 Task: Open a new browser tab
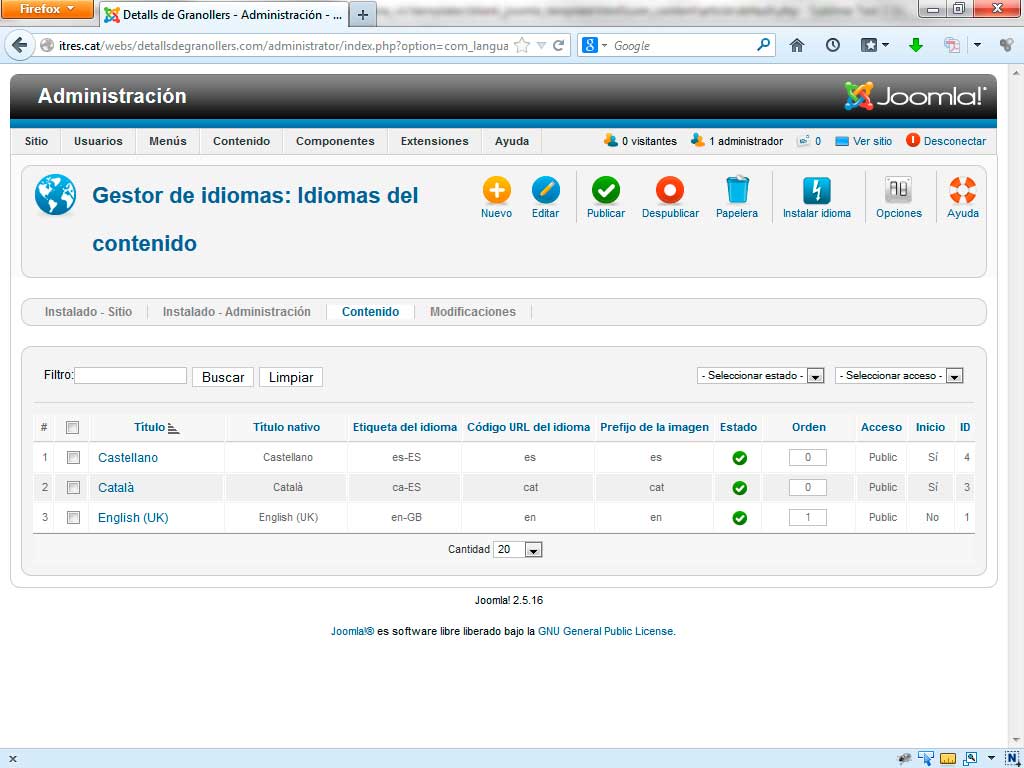(362, 15)
